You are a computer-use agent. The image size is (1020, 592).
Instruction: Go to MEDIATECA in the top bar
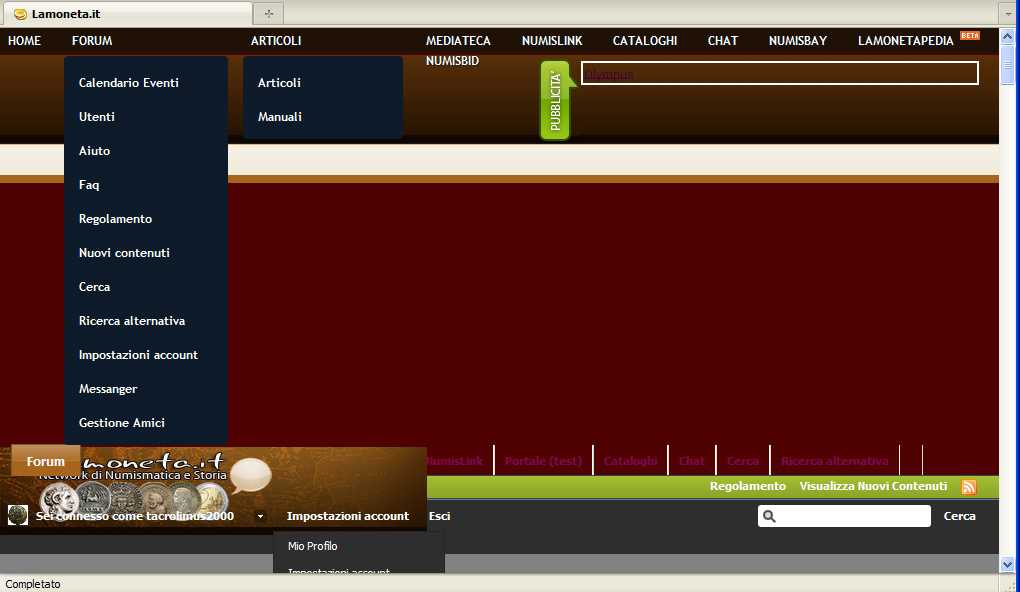458,41
